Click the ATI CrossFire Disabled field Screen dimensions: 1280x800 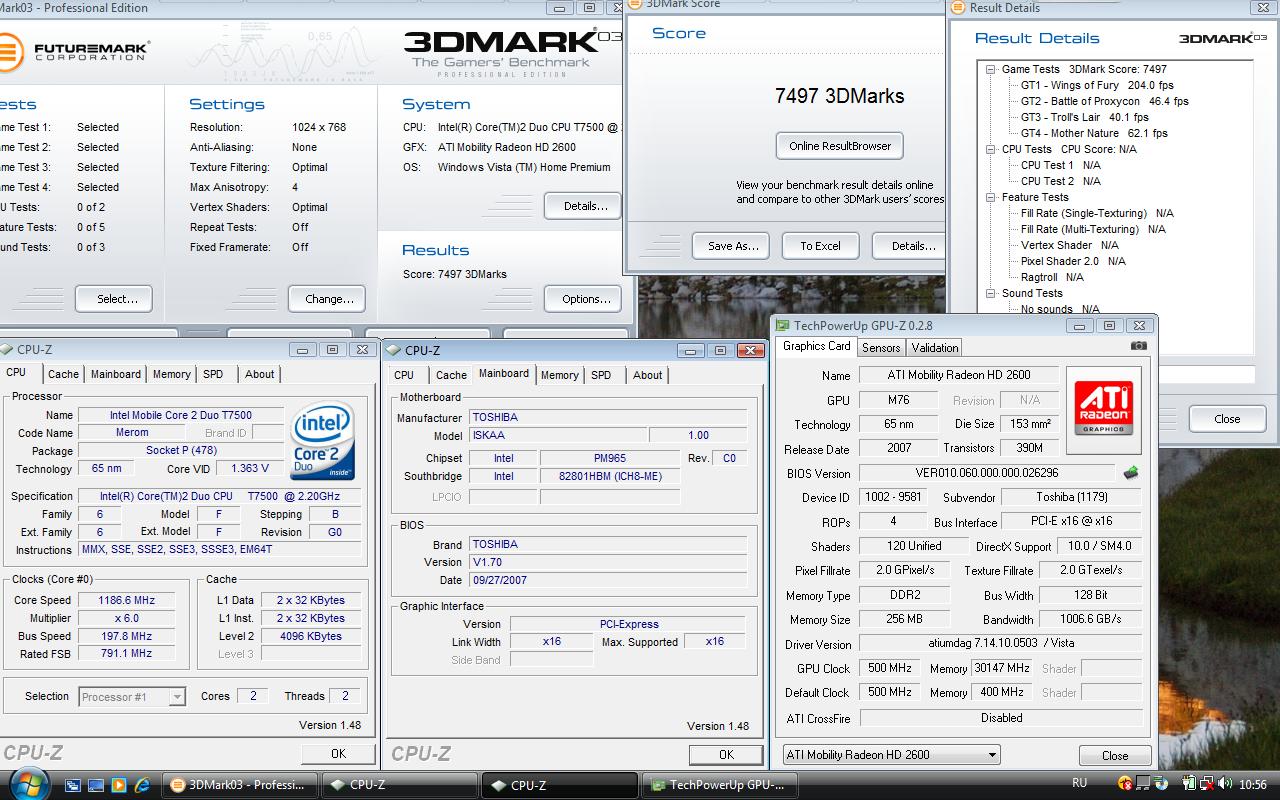(1001, 718)
